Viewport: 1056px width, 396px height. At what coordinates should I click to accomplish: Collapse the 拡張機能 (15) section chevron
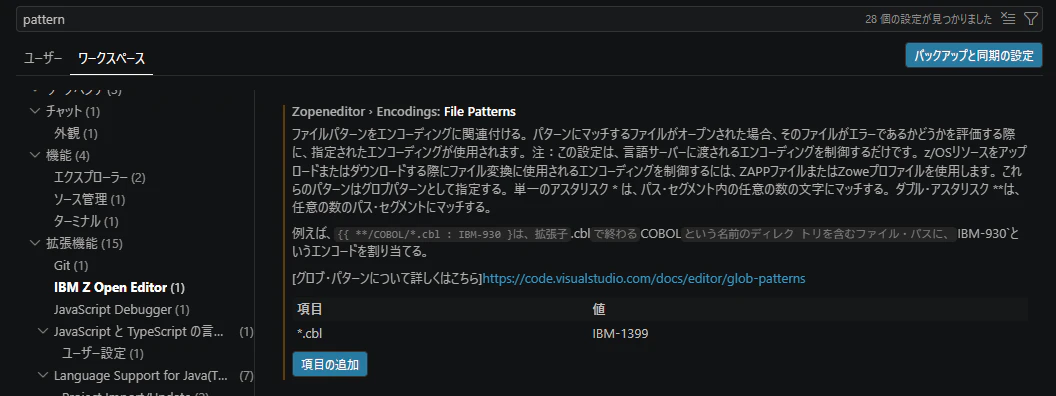36,243
